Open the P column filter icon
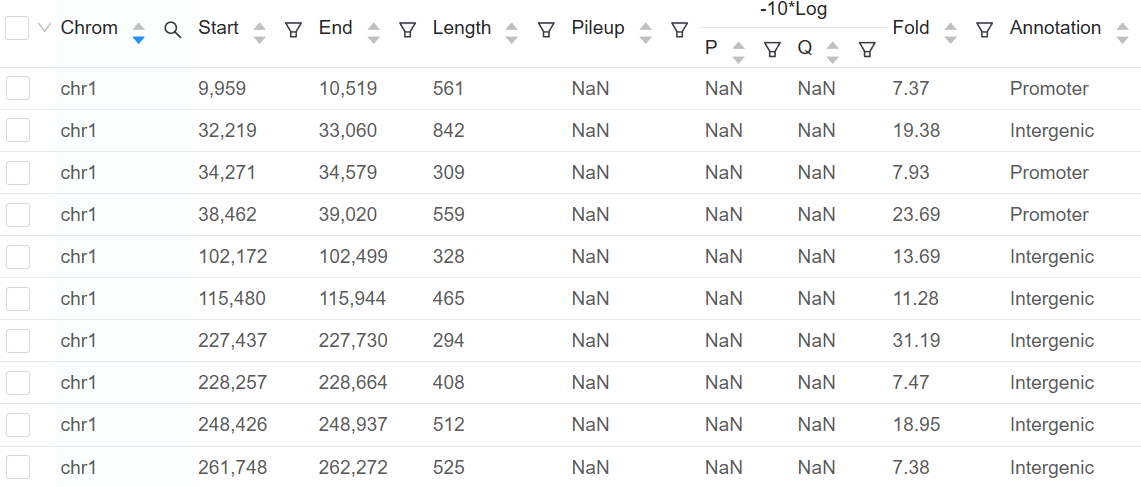The height and width of the screenshot is (487, 1141). pyautogui.click(x=772, y=50)
